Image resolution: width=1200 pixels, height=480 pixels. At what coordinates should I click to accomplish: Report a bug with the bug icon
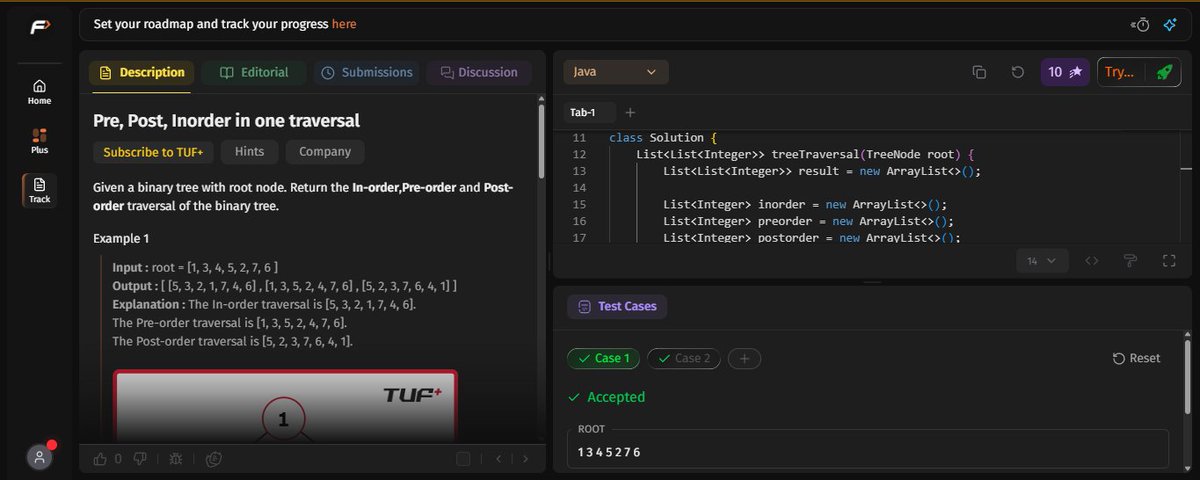(176, 459)
